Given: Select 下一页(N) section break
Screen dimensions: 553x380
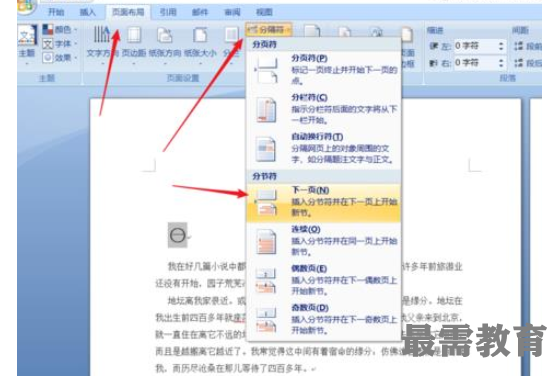Looking at the screenshot, I should coord(324,203).
